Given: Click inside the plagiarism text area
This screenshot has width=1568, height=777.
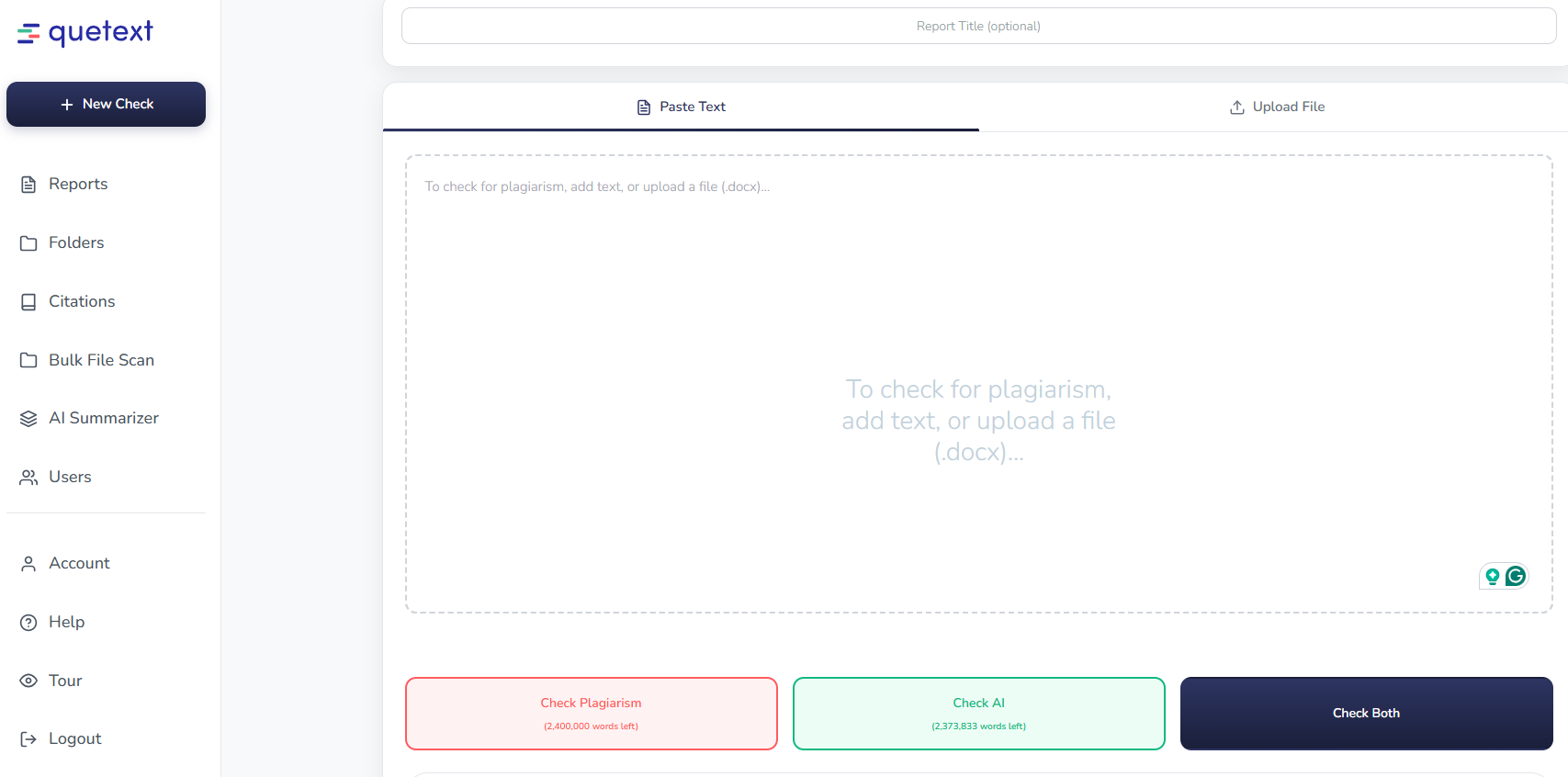Looking at the screenshot, I should (x=978, y=321).
